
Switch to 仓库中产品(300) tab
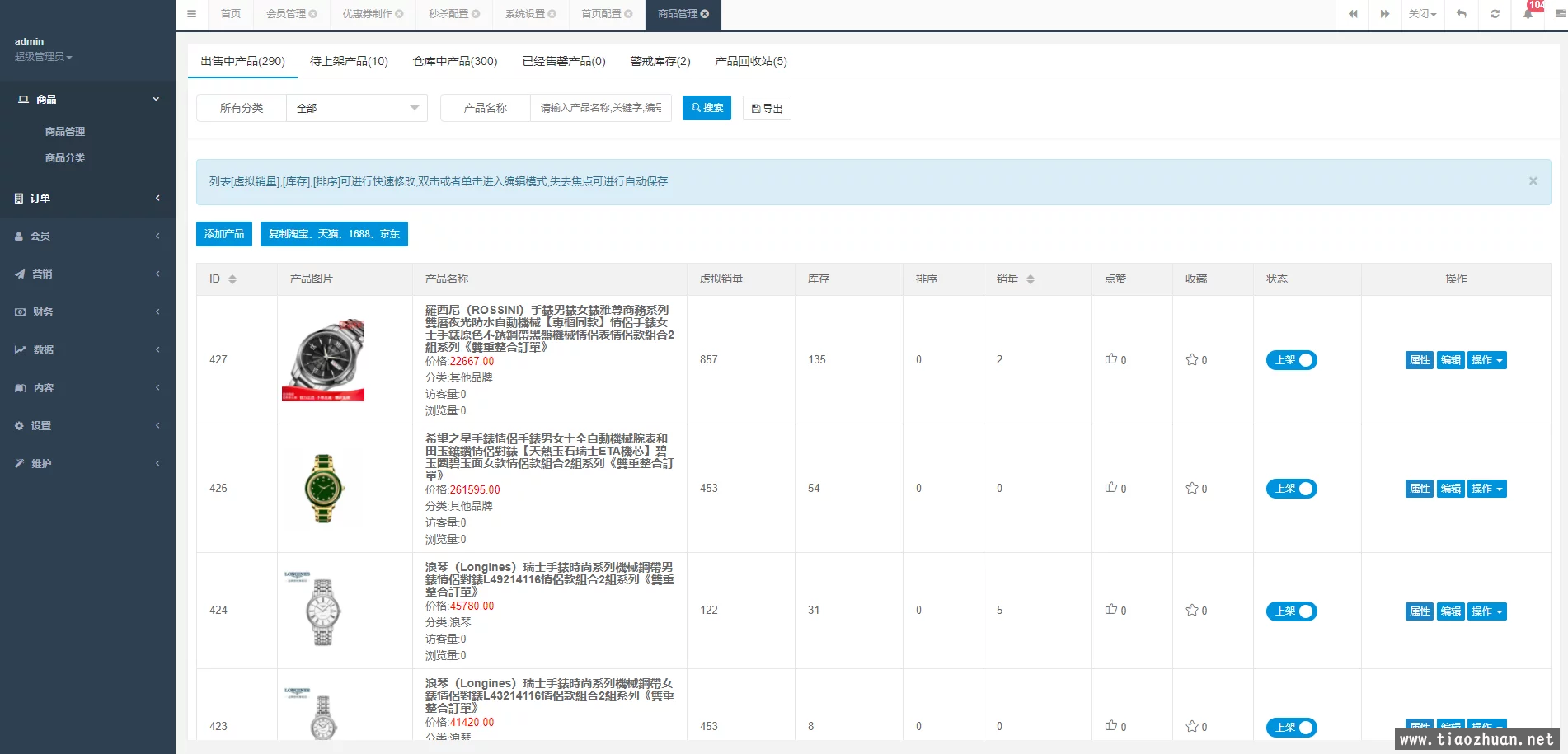(x=455, y=61)
